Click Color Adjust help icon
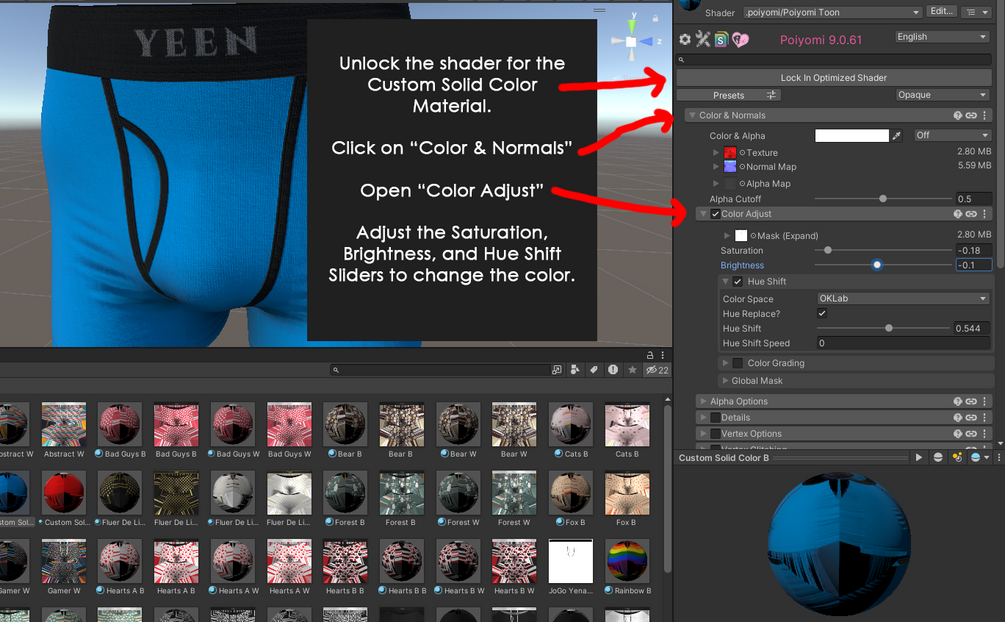The image size is (1005, 622). pyautogui.click(x=958, y=214)
